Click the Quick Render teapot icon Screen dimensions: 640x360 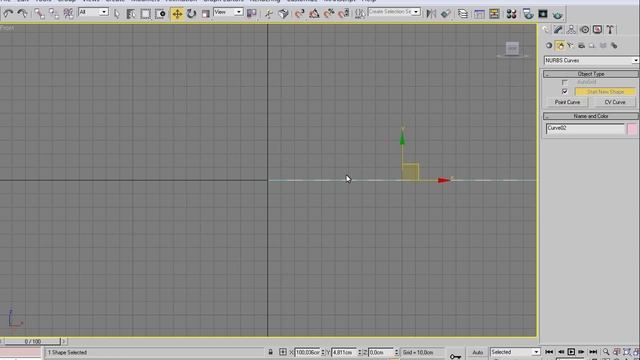(558, 15)
